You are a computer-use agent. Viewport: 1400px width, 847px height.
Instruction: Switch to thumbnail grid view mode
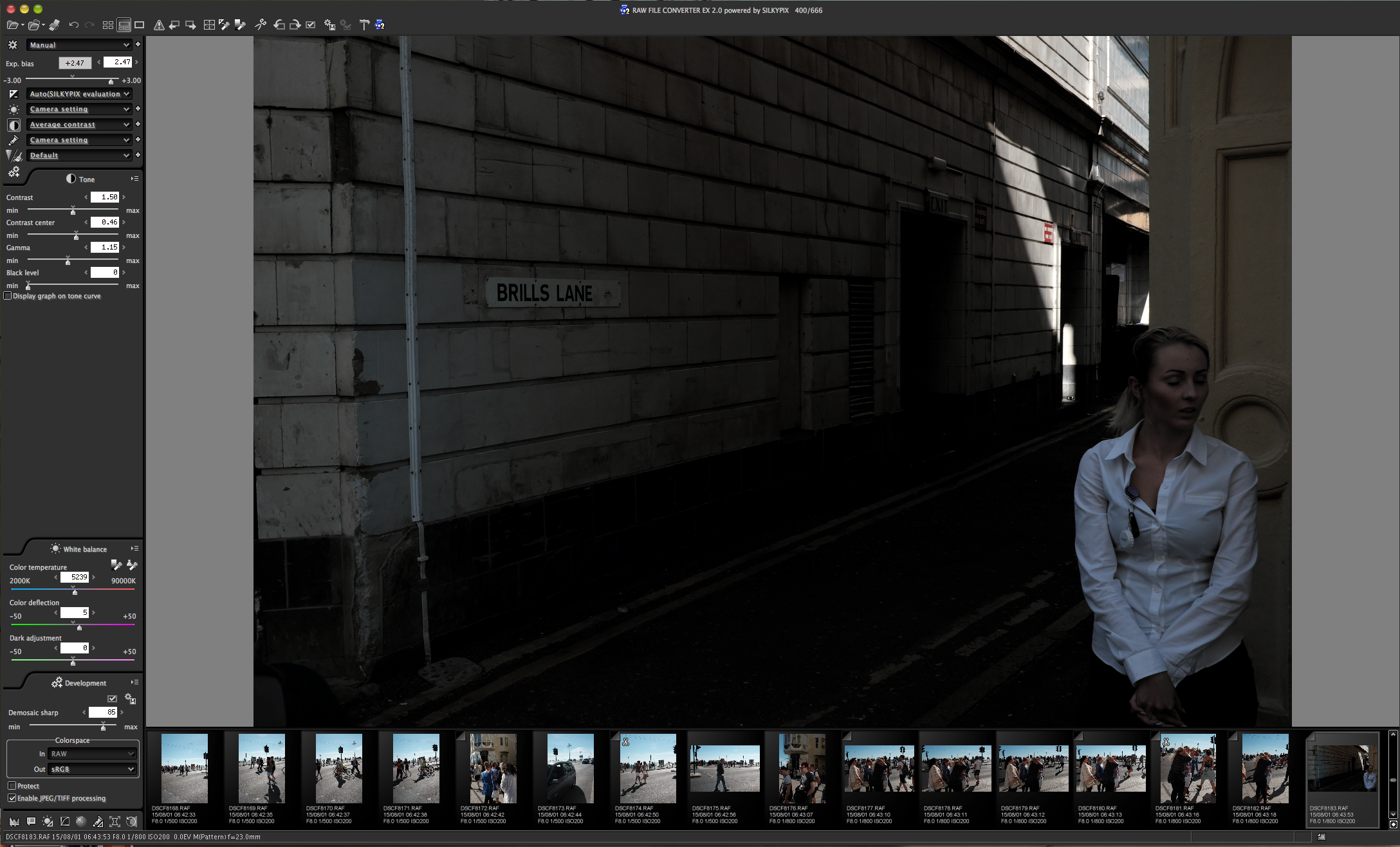[108, 25]
